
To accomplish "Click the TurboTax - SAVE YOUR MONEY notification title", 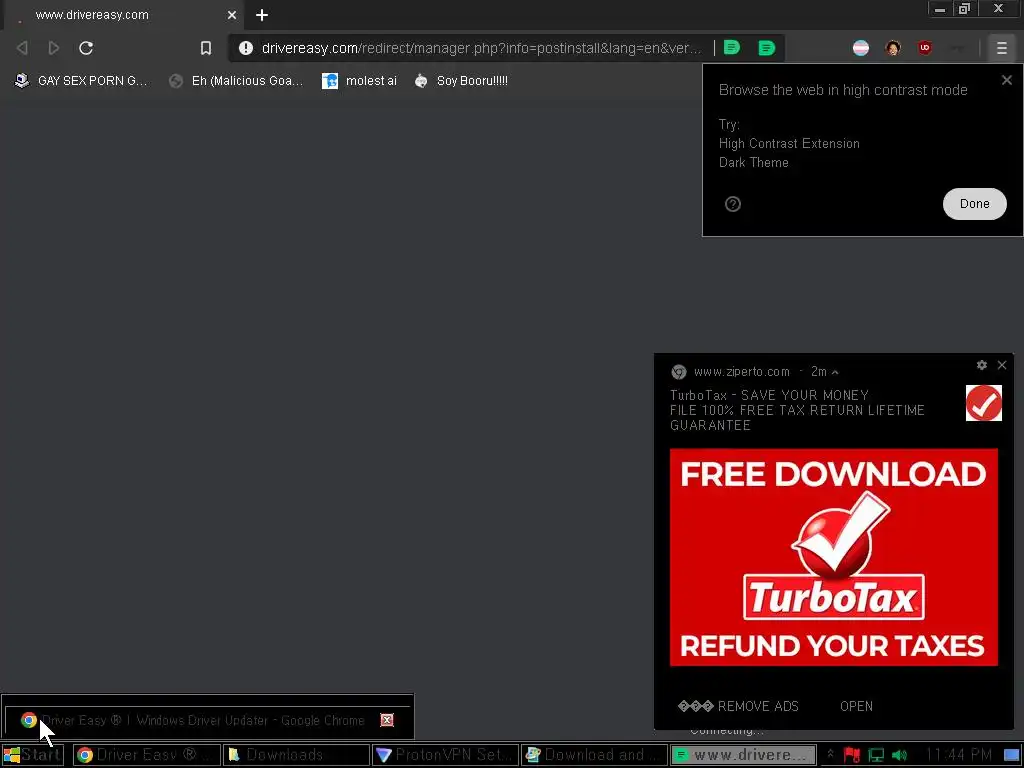I will pyautogui.click(x=769, y=395).
